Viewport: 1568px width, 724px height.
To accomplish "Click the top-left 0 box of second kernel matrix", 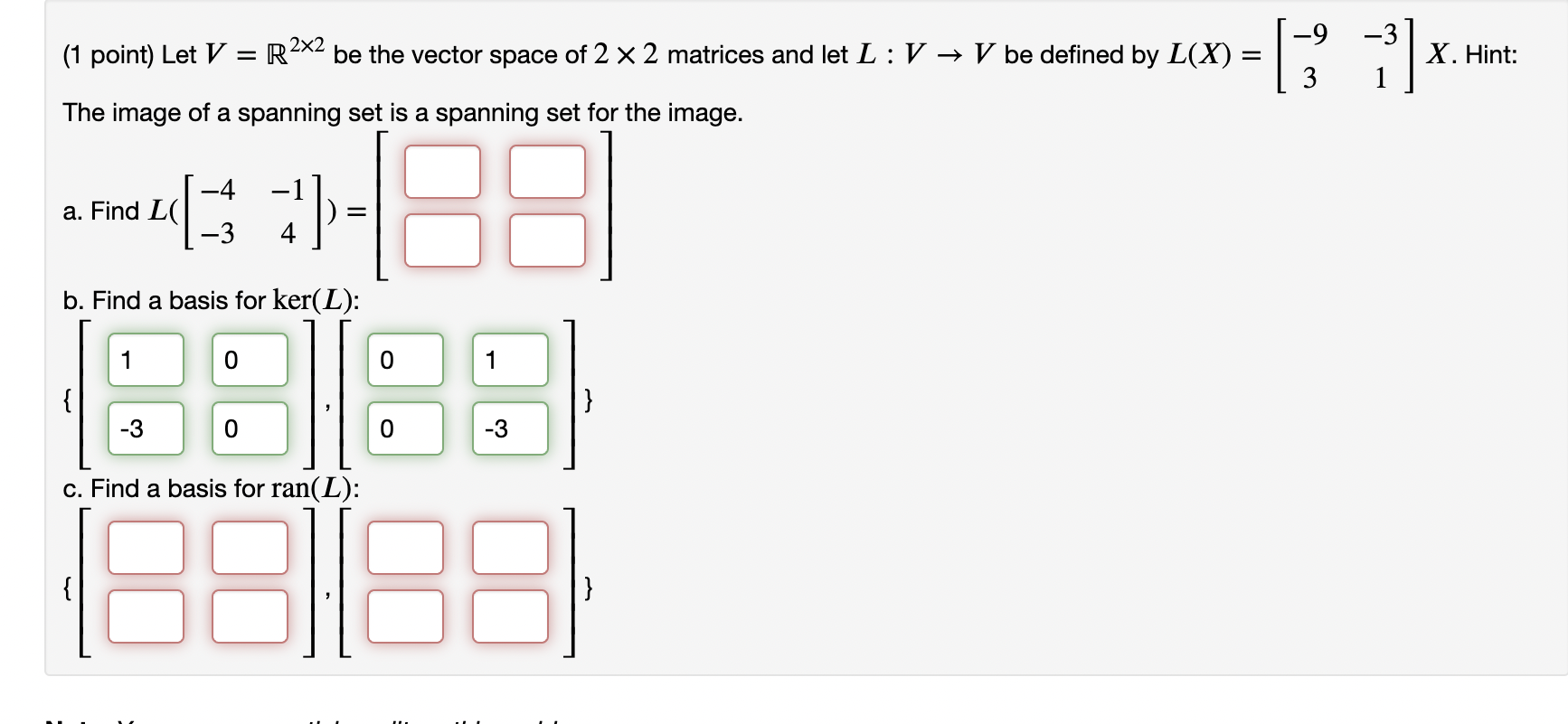I will pos(405,360).
